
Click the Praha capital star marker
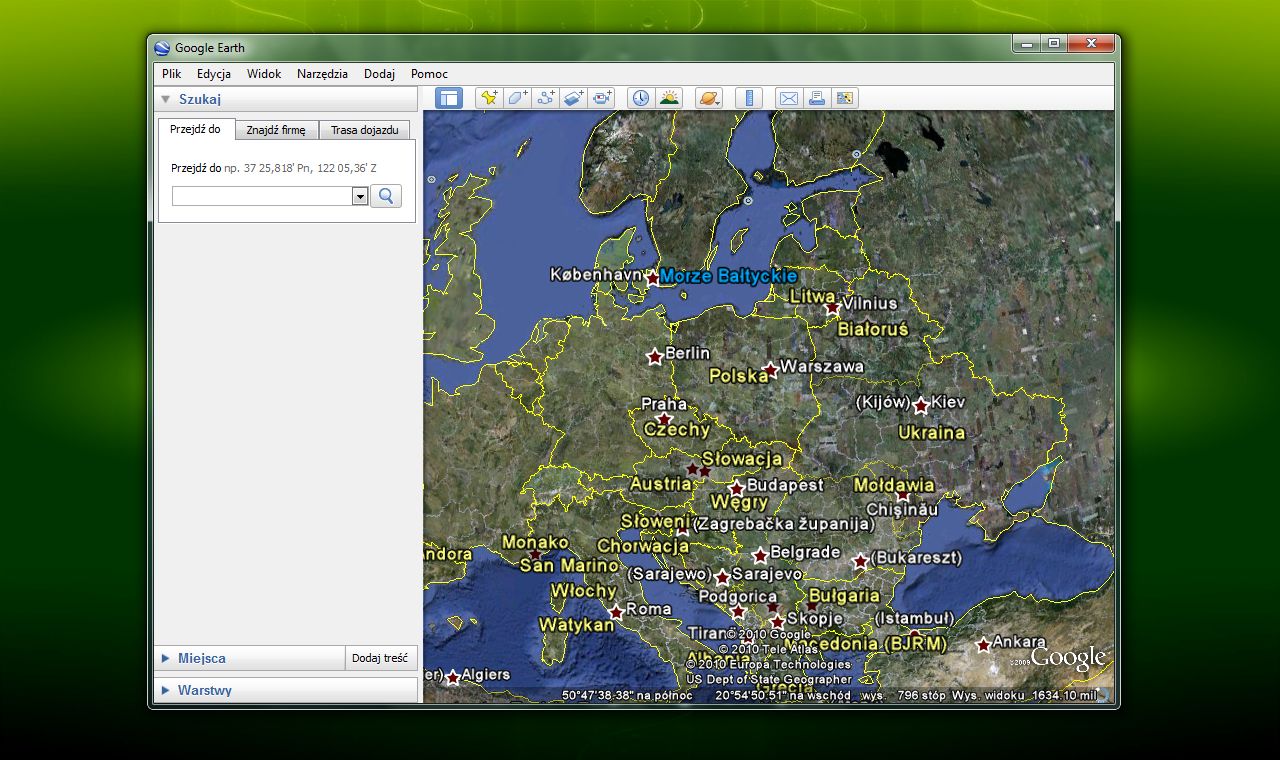[664, 419]
